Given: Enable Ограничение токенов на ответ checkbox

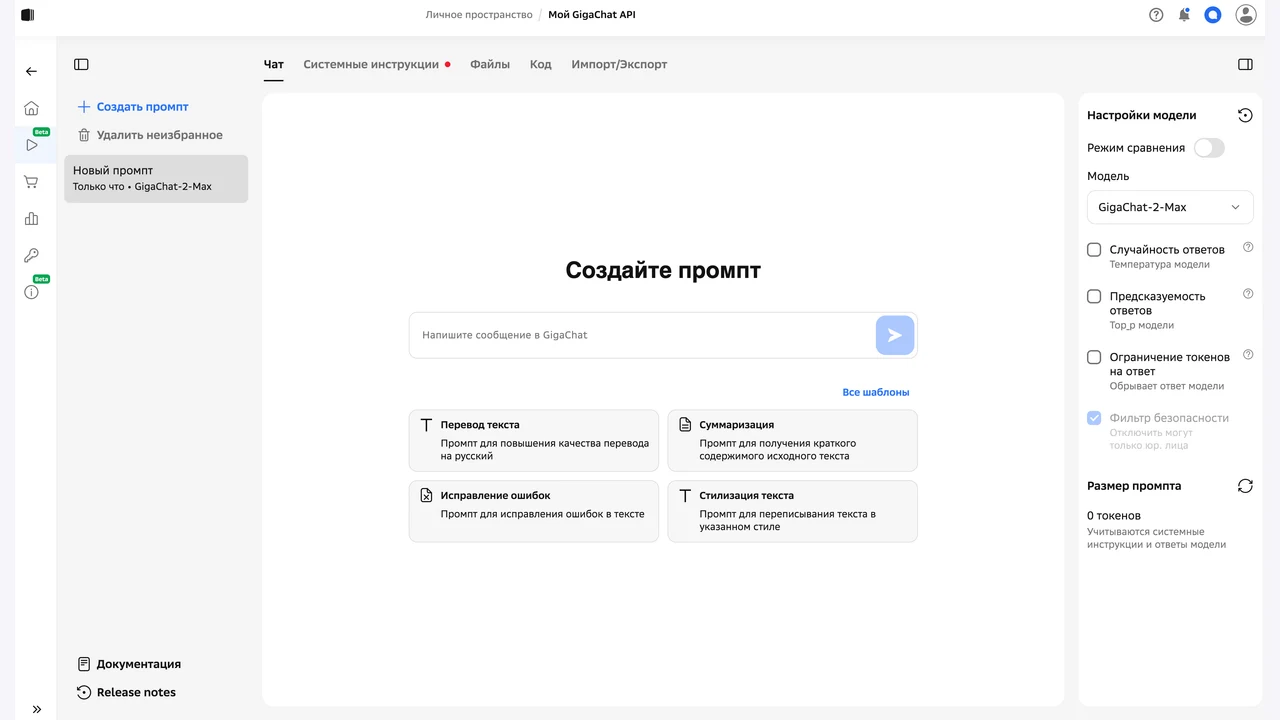Looking at the screenshot, I should point(1094,357).
